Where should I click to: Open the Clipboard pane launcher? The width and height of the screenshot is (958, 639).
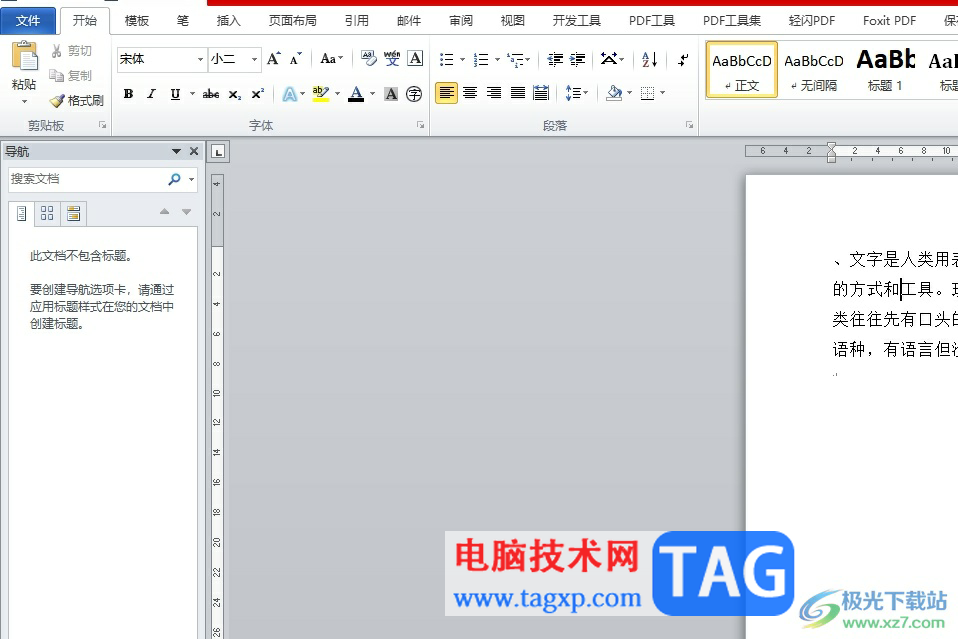(103, 125)
